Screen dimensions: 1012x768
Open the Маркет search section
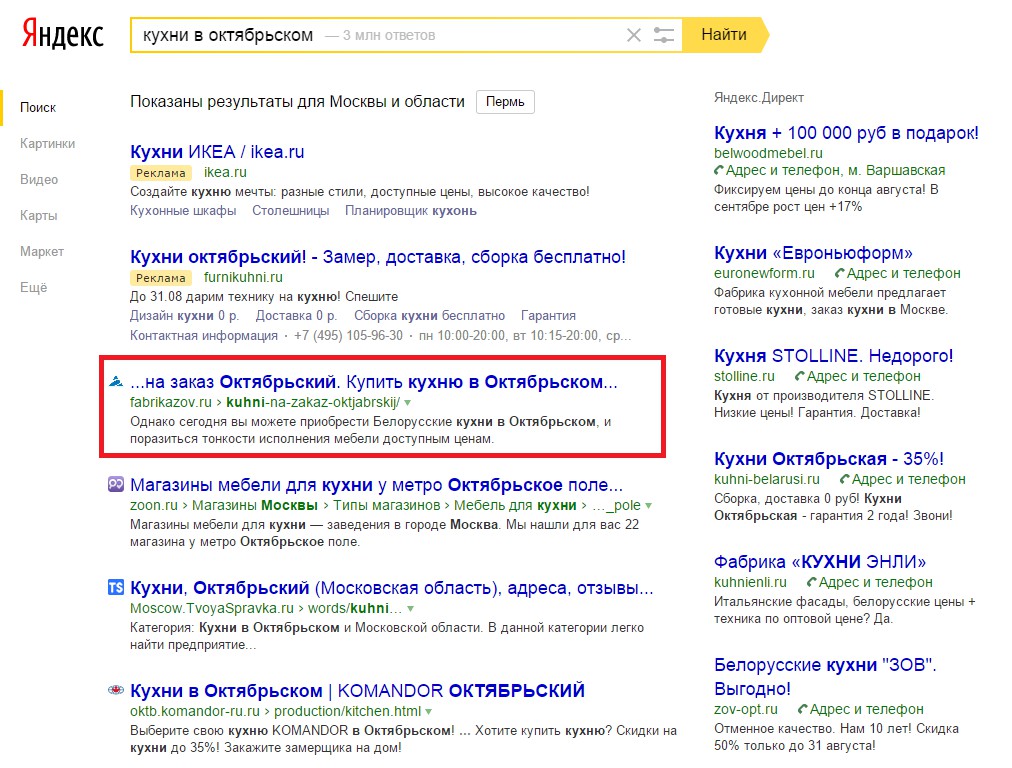pos(41,251)
